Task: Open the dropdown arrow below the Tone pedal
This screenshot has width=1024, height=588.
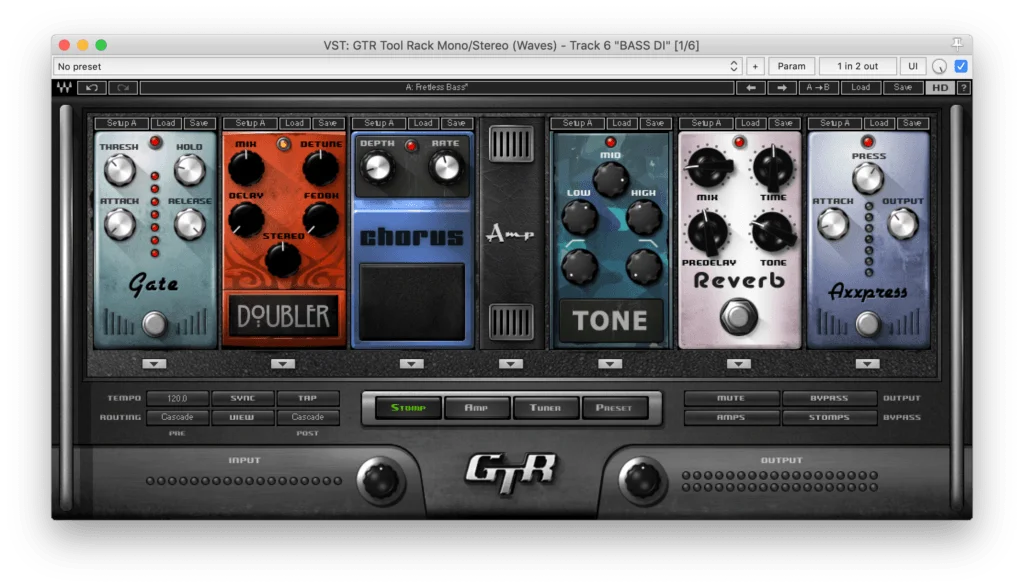Action: [610, 364]
